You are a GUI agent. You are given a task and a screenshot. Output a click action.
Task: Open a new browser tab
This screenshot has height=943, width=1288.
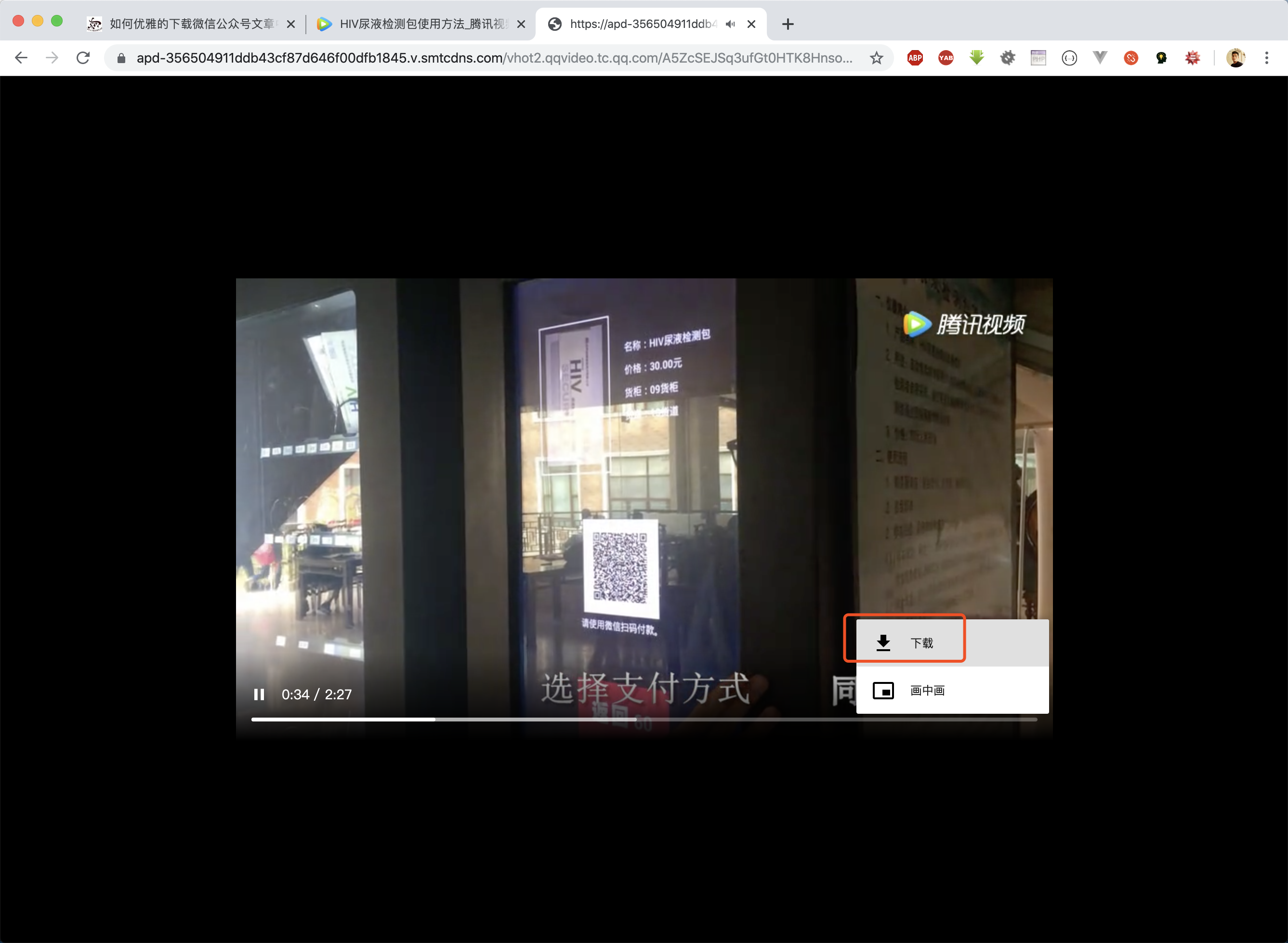(x=788, y=24)
